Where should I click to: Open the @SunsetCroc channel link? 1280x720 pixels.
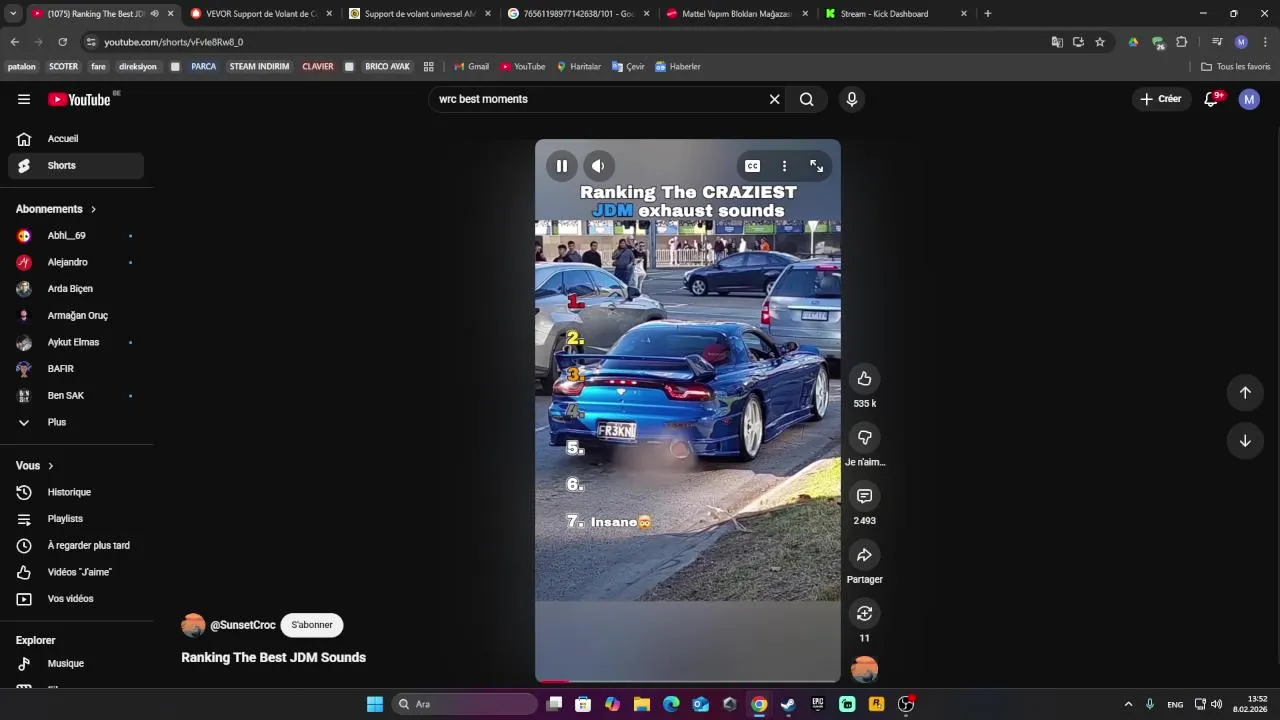tap(243, 625)
